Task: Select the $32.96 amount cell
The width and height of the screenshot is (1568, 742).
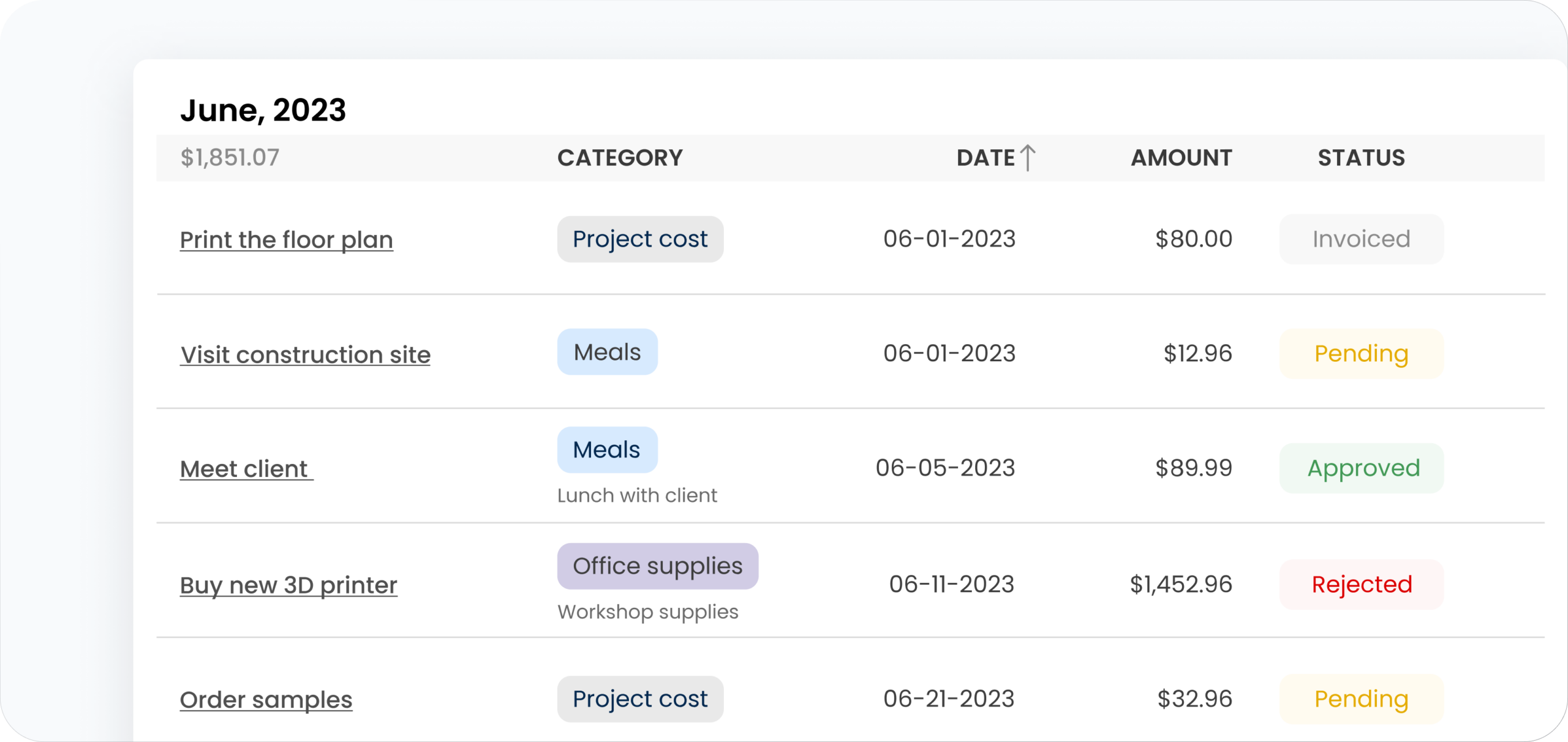Action: pos(1194,699)
